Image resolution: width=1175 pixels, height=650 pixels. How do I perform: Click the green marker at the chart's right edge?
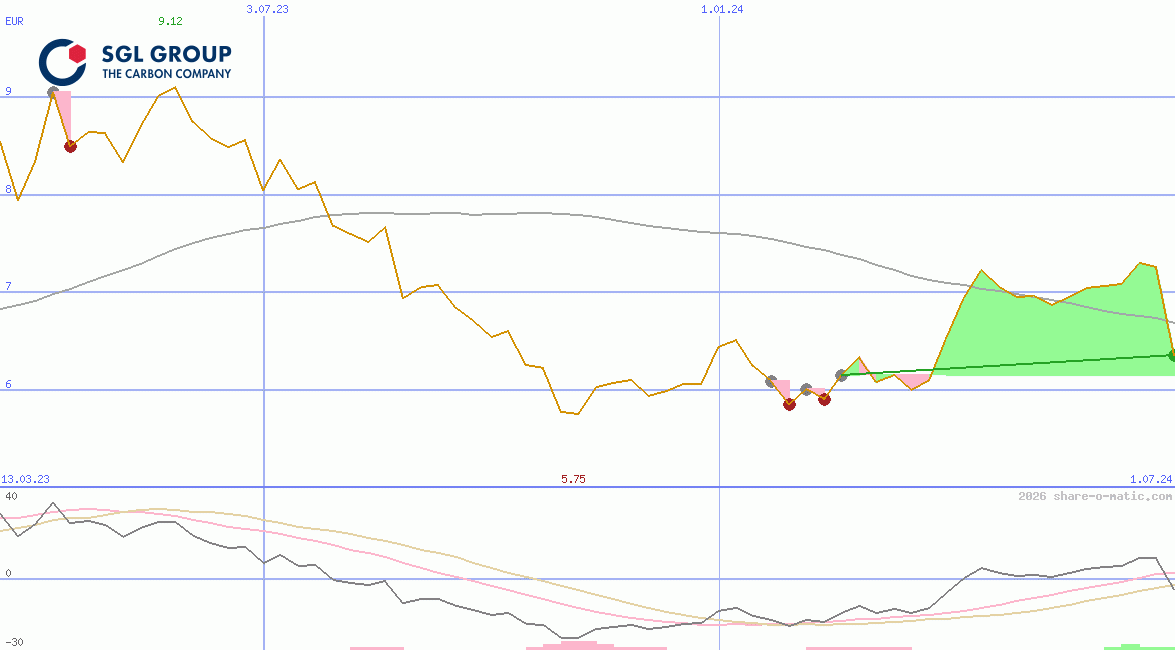(1172, 355)
